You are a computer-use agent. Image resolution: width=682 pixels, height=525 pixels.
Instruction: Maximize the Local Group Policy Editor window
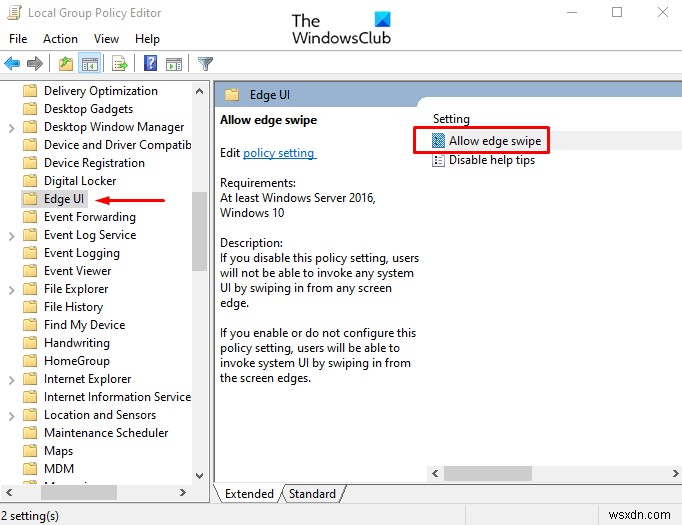tap(617, 12)
